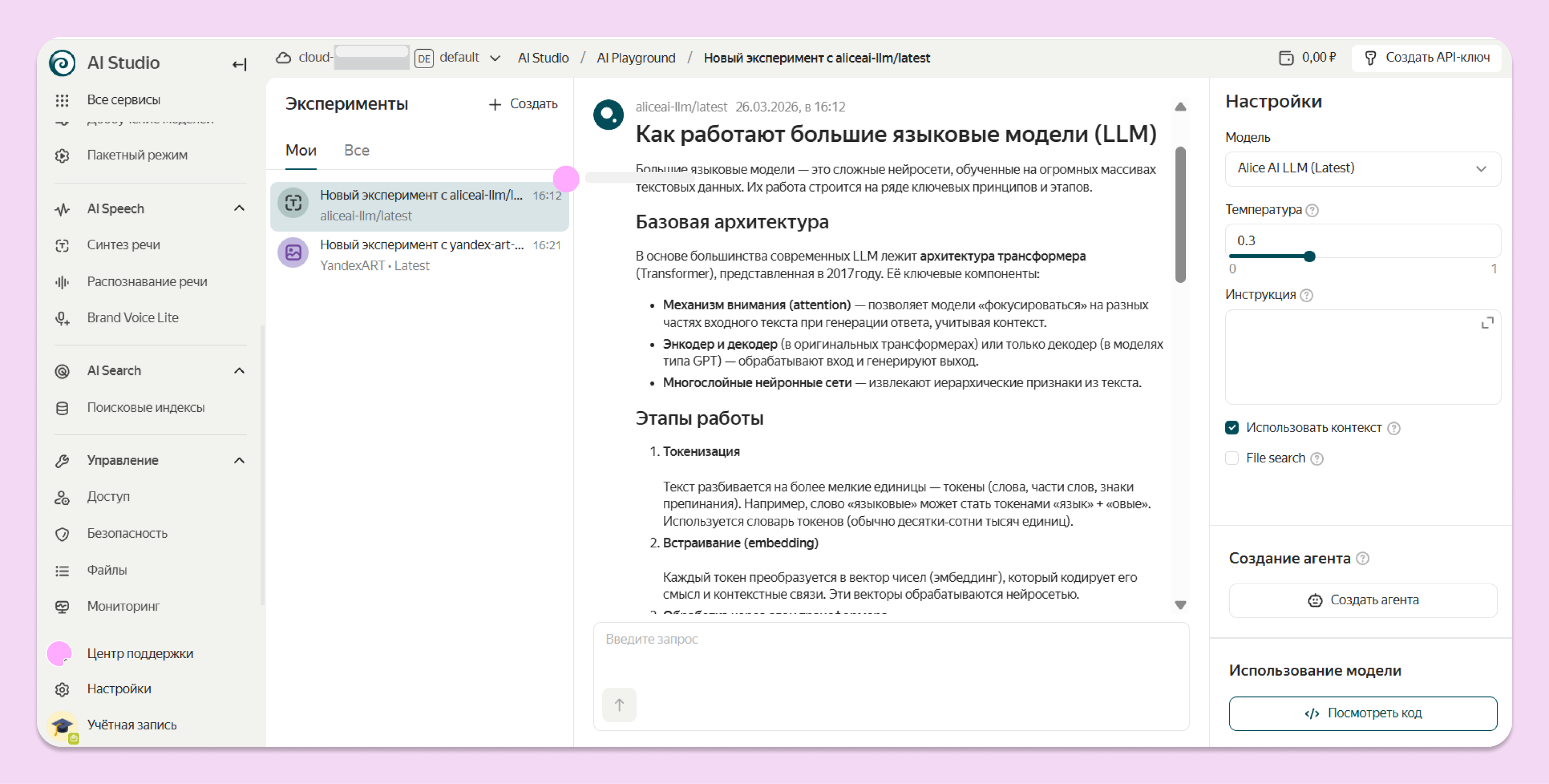Click the Brand Voice Lite microphone icon

[x=62, y=318]
